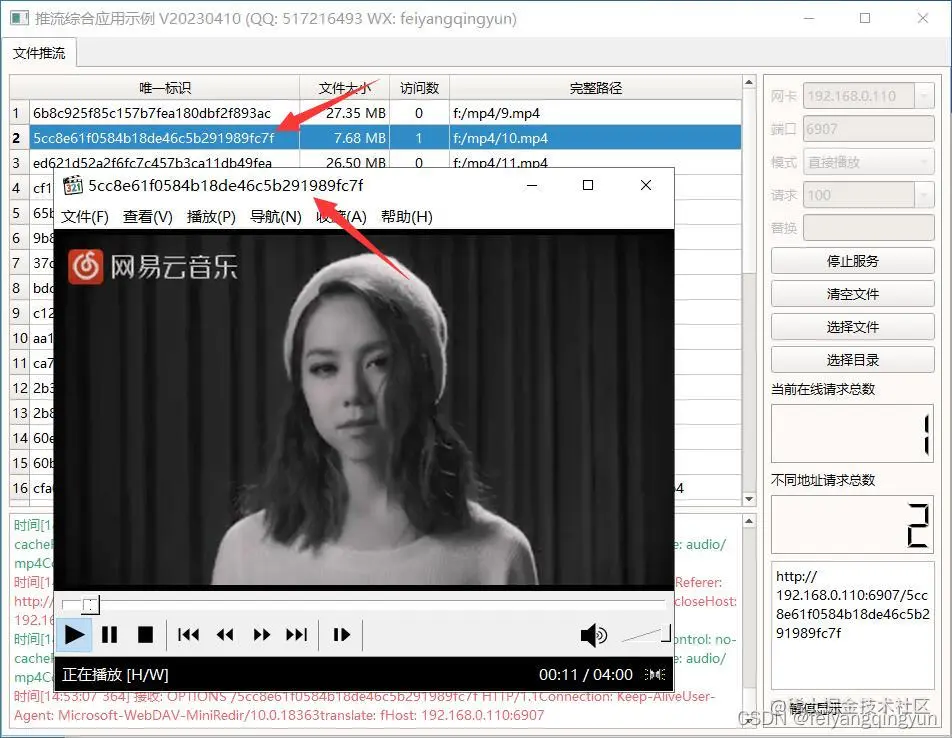This screenshot has width=952, height=738.
Task: Select row header number 16
Action: point(19,488)
